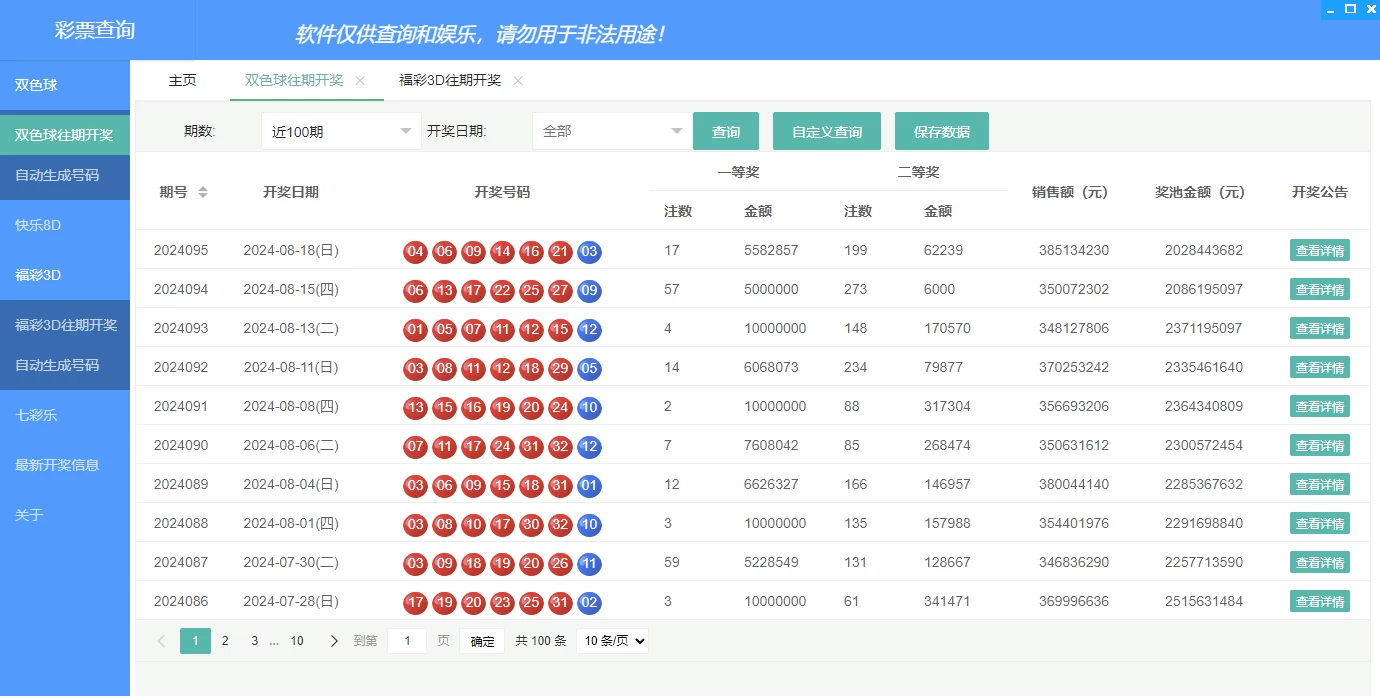Expand the 开奖日期 dropdown showing 全部
This screenshot has width=1380, height=696.
[611, 131]
